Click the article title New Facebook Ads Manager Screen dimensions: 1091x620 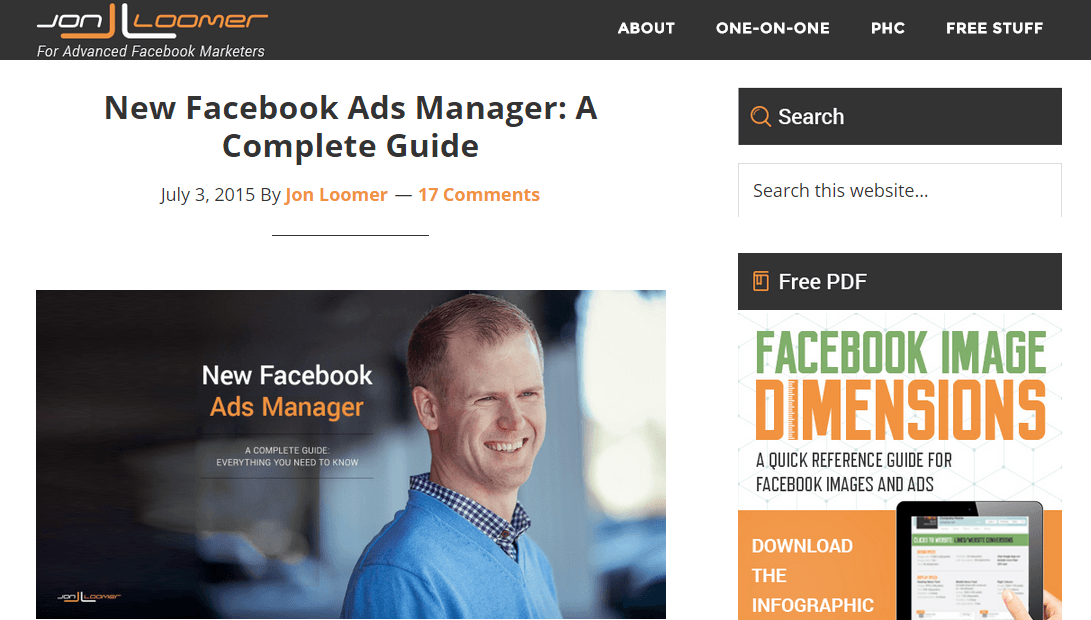coord(351,127)
